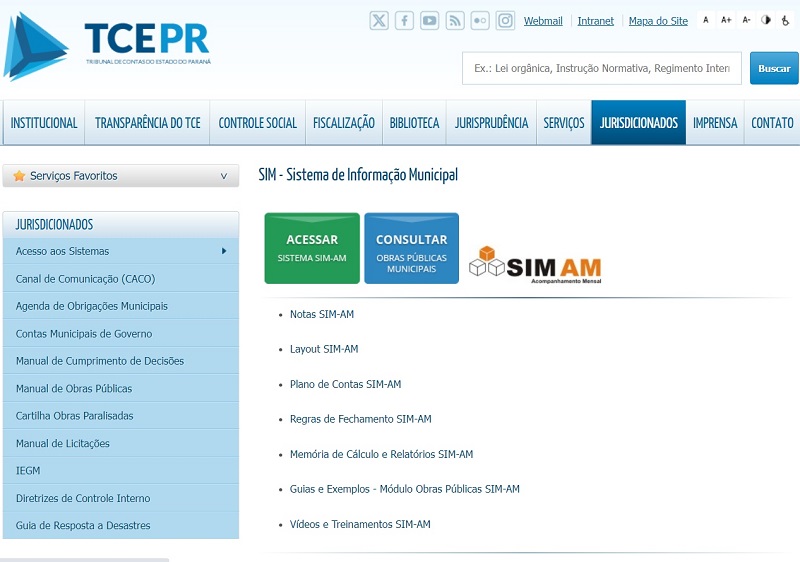Open the Serviços menu
The image size is (800, 562).
pyautogui.click(x=564, y=123)
